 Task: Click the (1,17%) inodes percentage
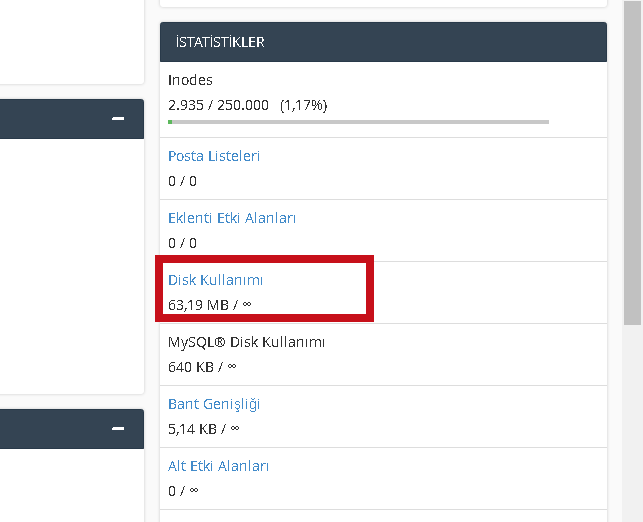303,104
